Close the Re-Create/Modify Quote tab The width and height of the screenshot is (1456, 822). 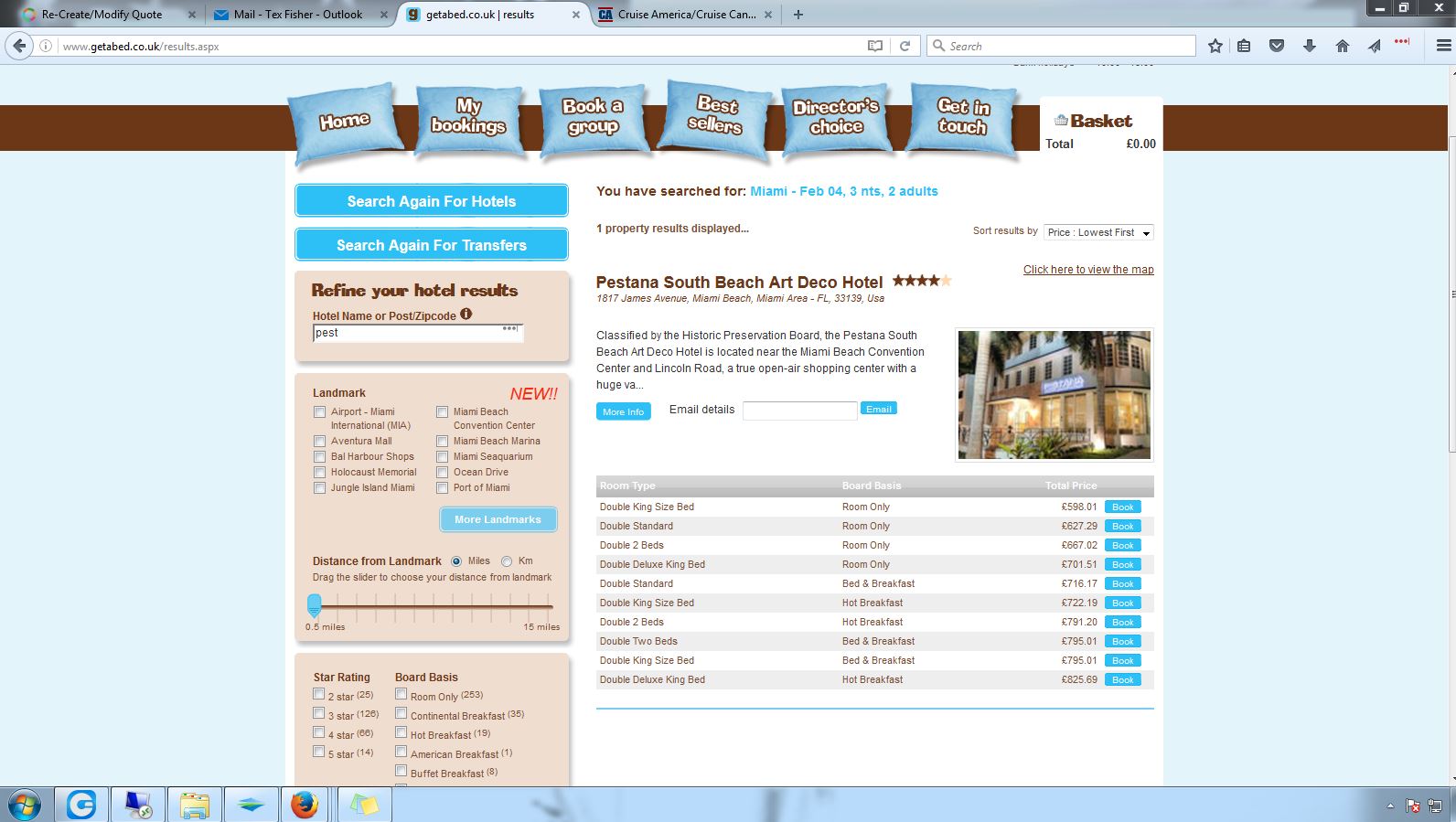click(x=192, y=15)
